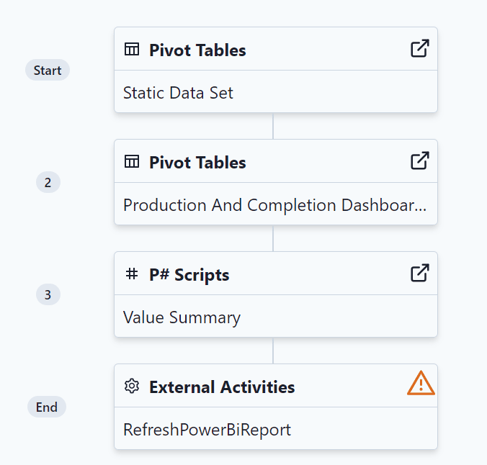Select the second Pivot Tables header title

[x=197, y=162]
